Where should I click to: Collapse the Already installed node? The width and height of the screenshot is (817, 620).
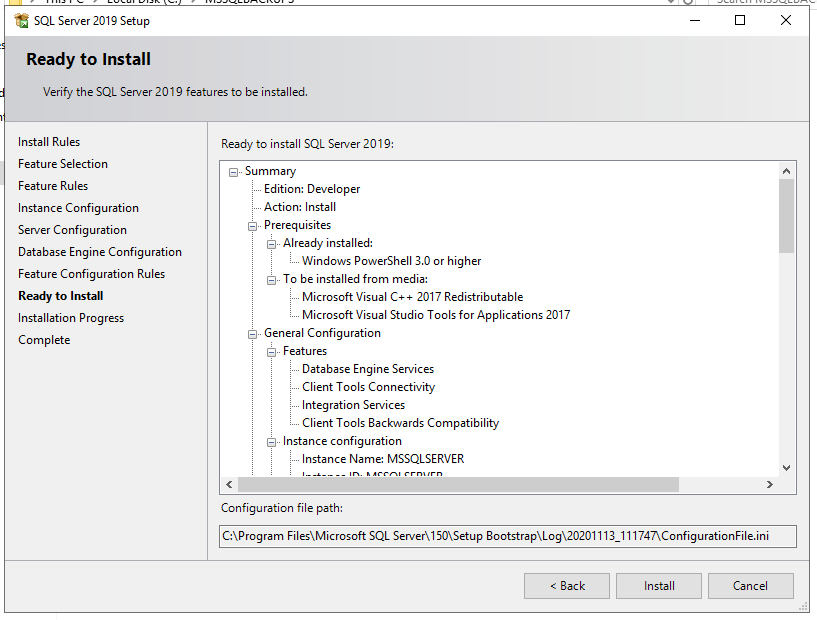[x=271, y=244]
